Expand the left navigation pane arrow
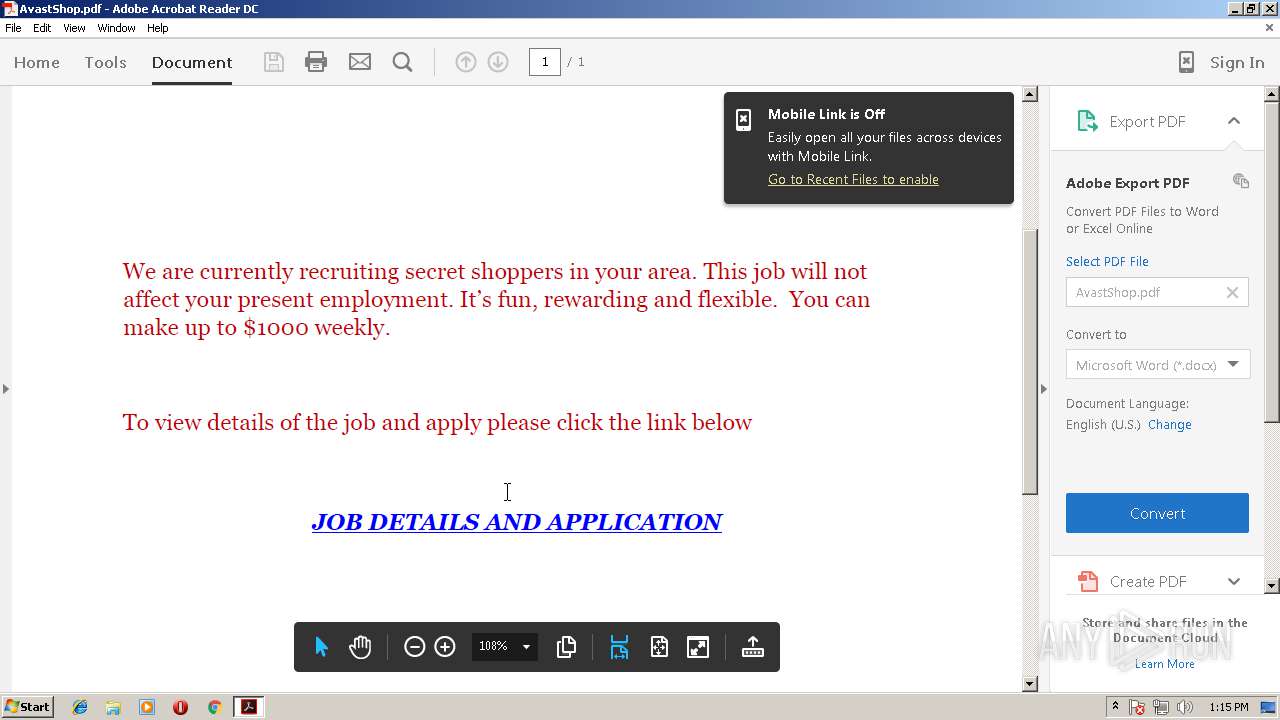This screenshot has width=1280, height=720. [x=5, y=388]
